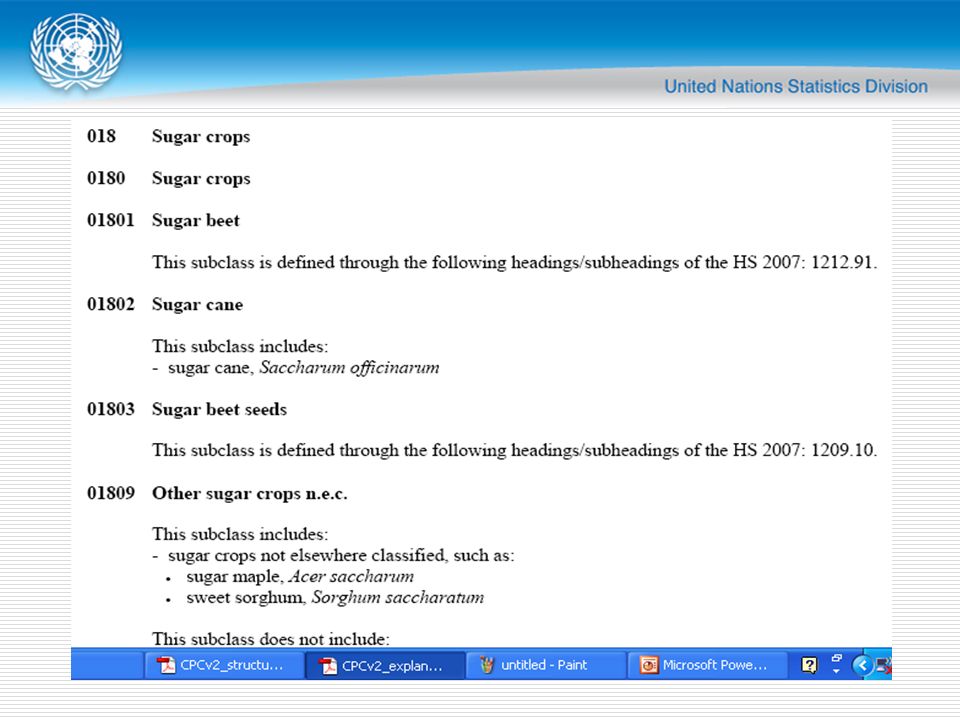This screenshot has height=720, width=960.
Task: Click 'Saccharum officinarum' italic text
Action: 350,367
